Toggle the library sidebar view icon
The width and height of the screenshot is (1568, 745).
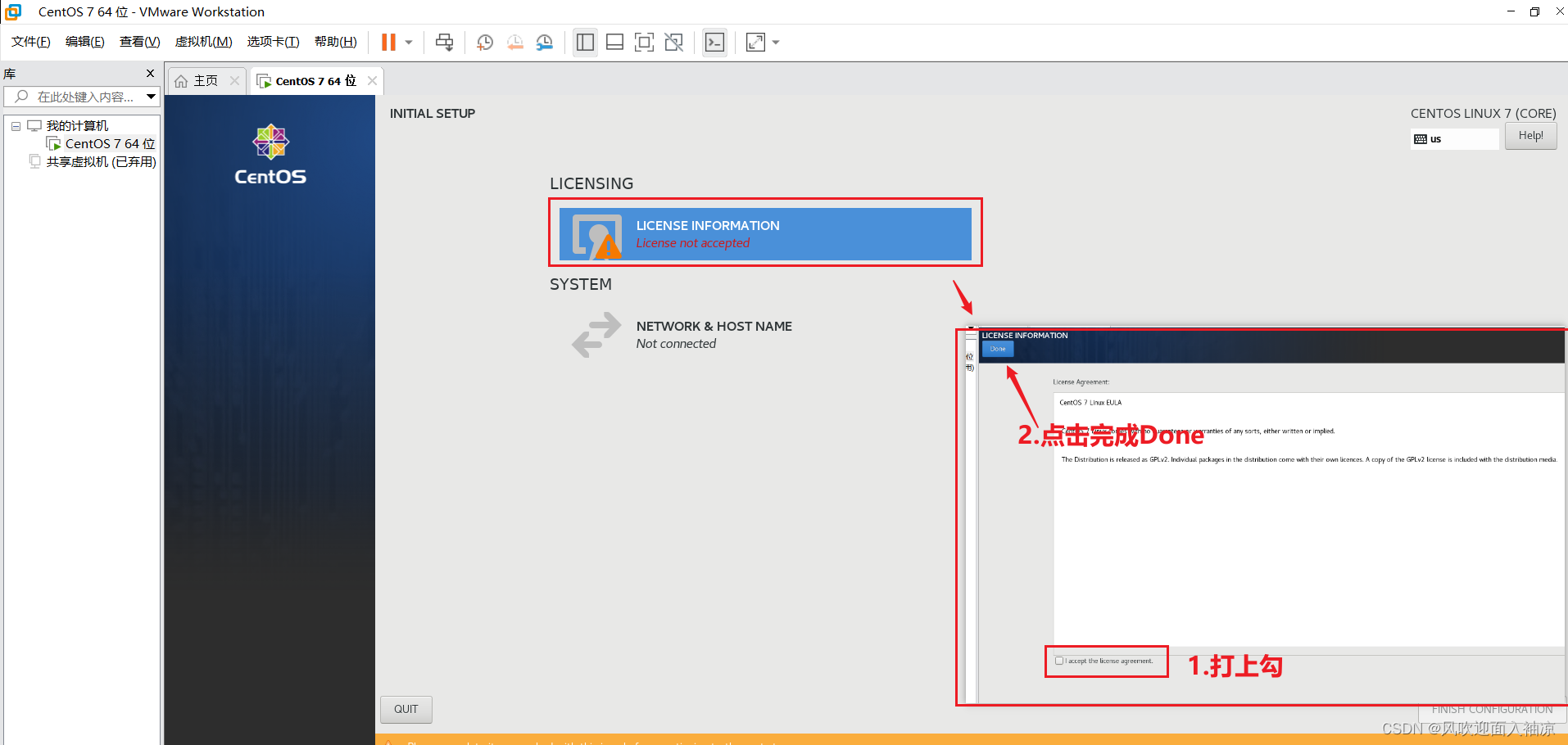tap(585, 42)
